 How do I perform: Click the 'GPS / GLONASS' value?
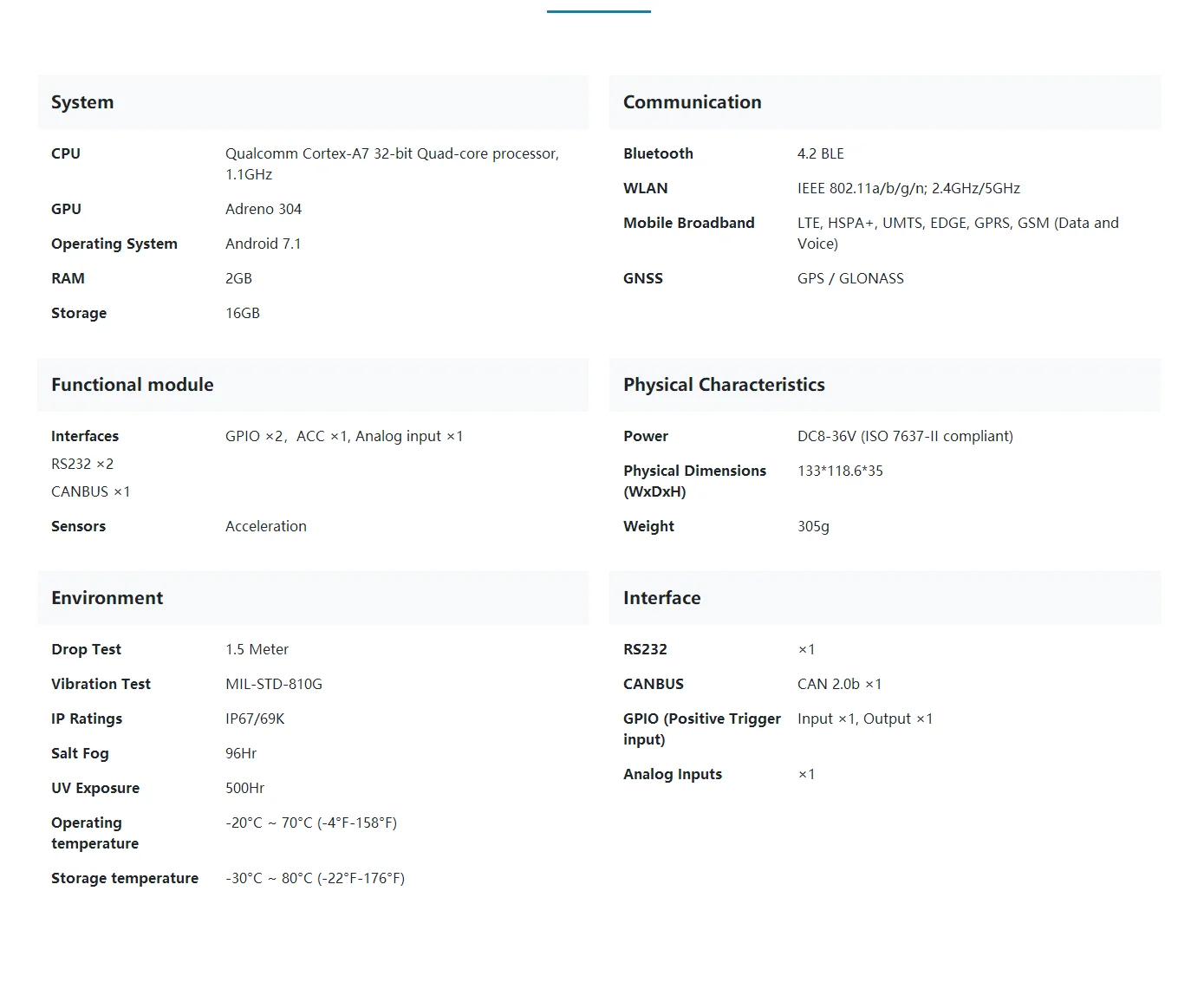coord(850,278)
